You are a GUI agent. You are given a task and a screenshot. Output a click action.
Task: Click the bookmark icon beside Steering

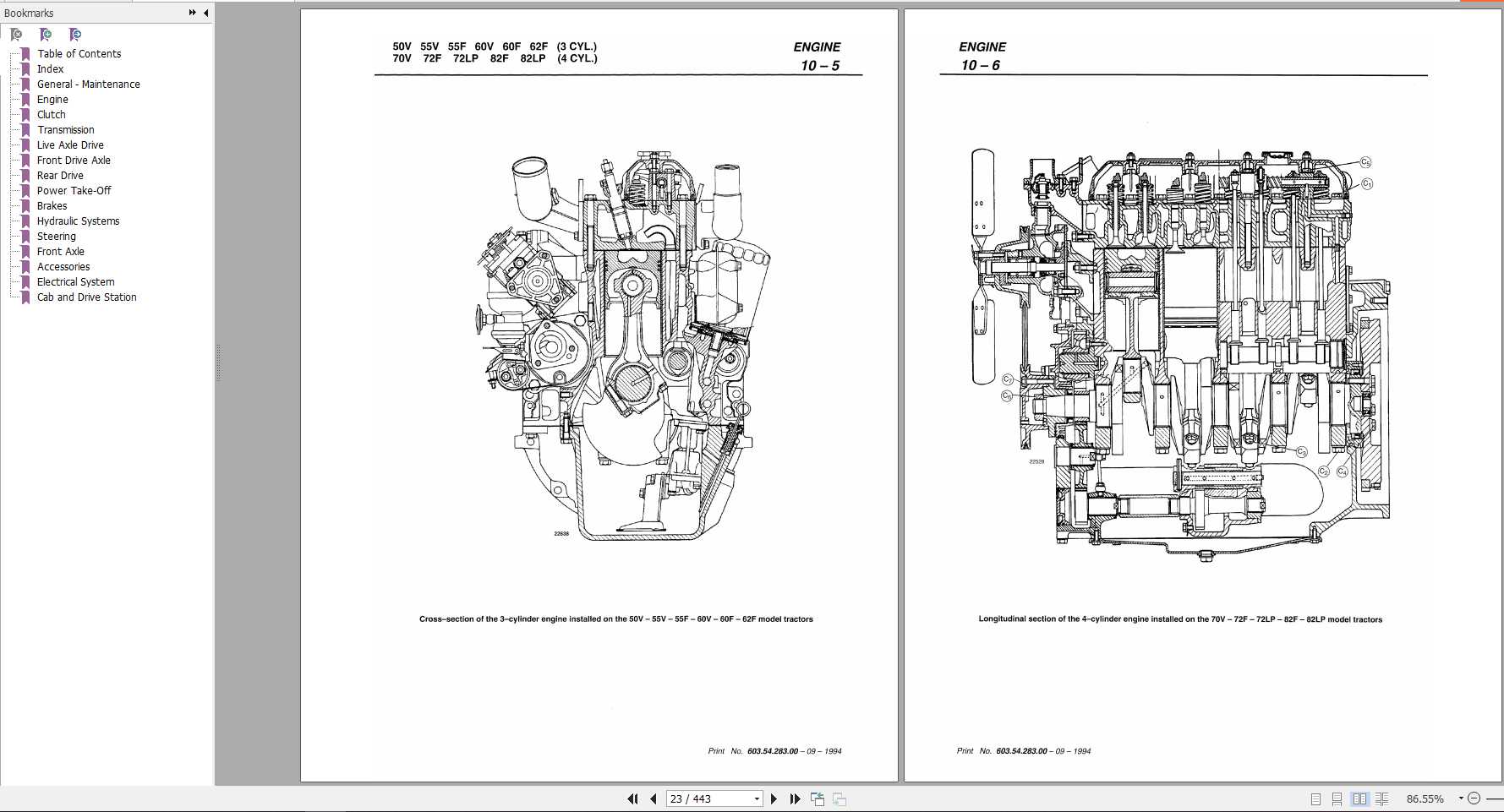click(25, 237)
